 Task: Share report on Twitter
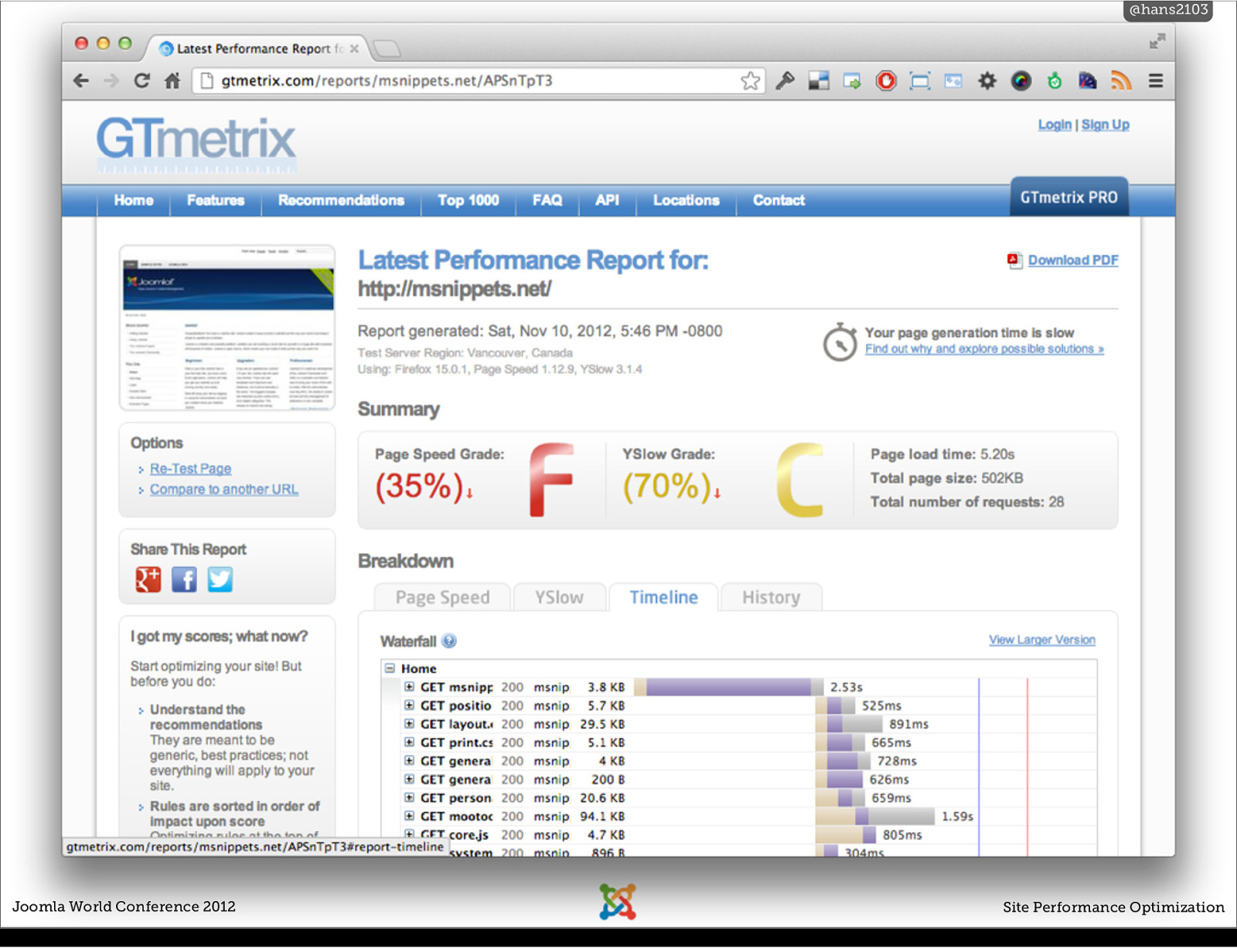point(220,580)
